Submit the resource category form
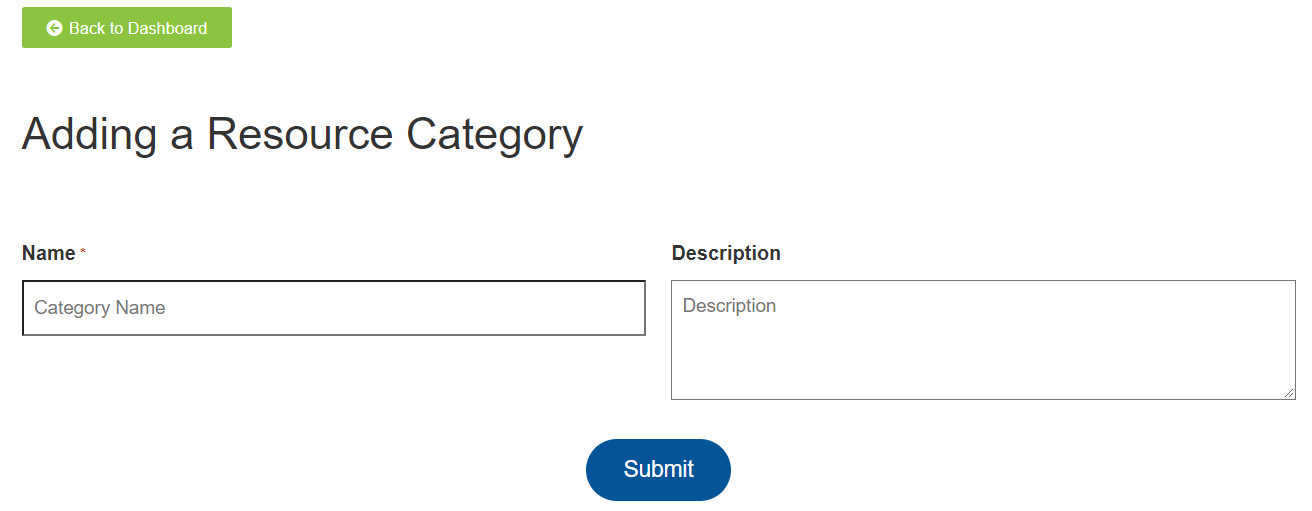 (x=658, y=469)
